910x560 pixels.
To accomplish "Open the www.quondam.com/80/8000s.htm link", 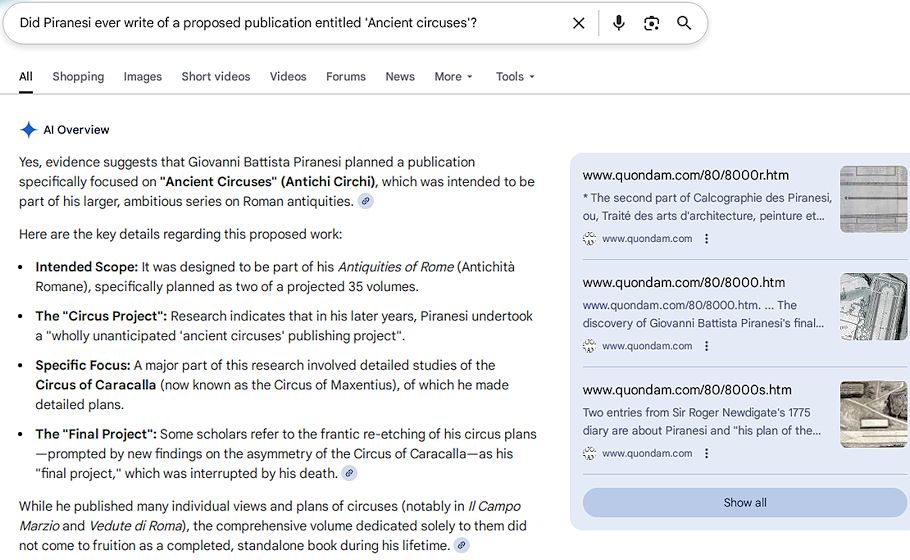I will [686, 390].
